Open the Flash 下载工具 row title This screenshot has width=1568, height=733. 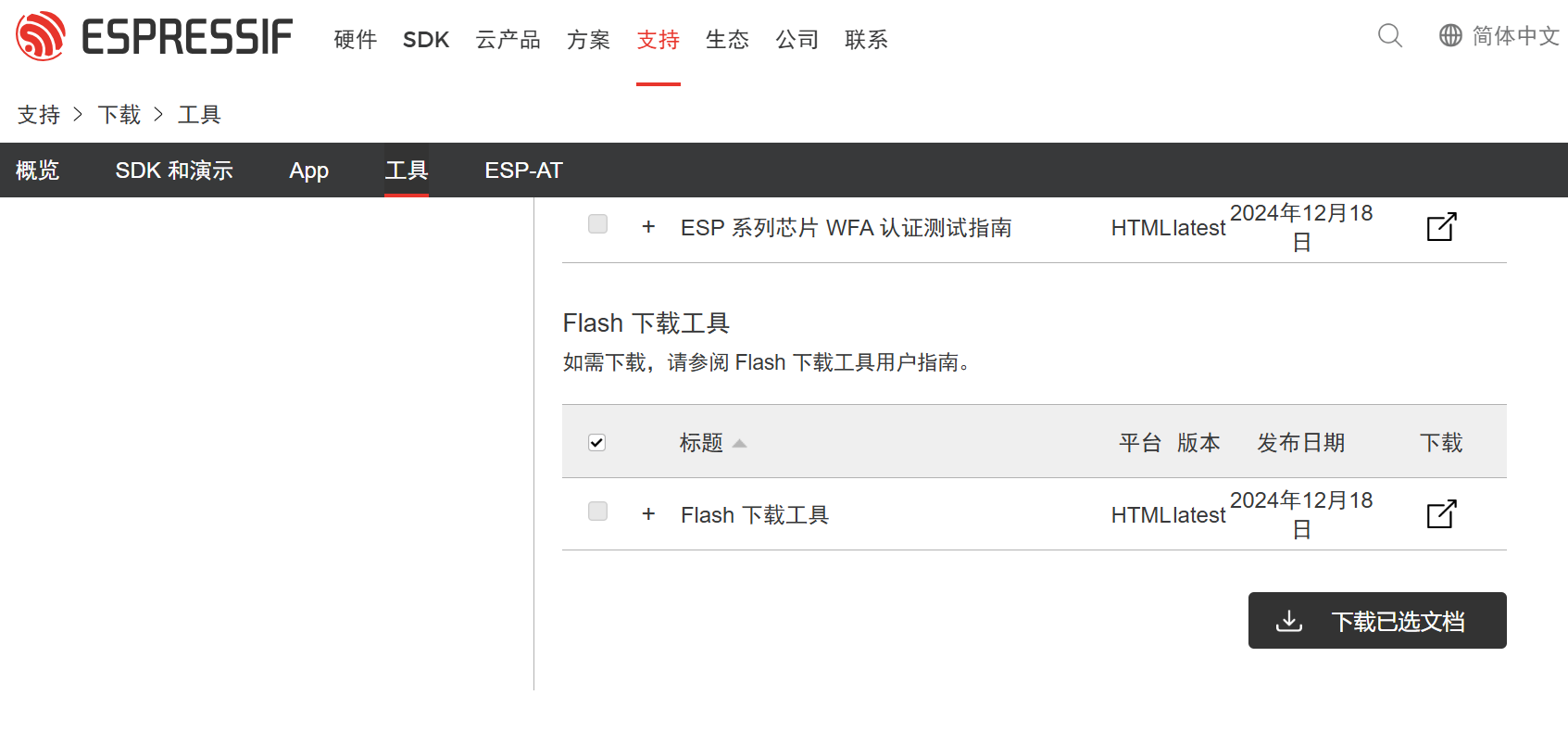coord(755,515)
